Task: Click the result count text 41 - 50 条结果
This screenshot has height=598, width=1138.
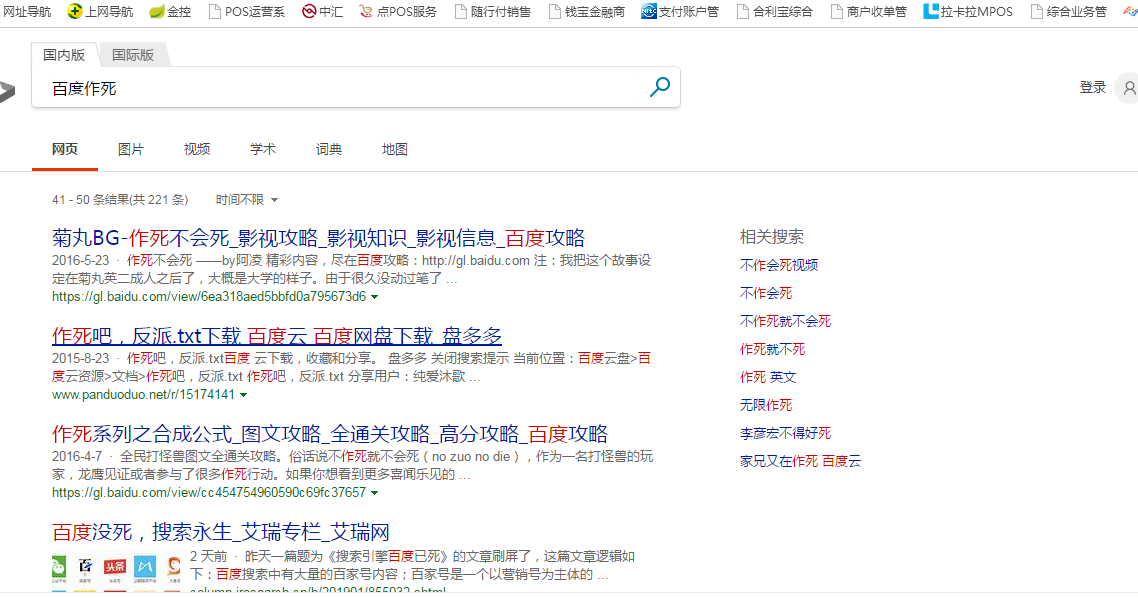Action: (x=120, y=200)
